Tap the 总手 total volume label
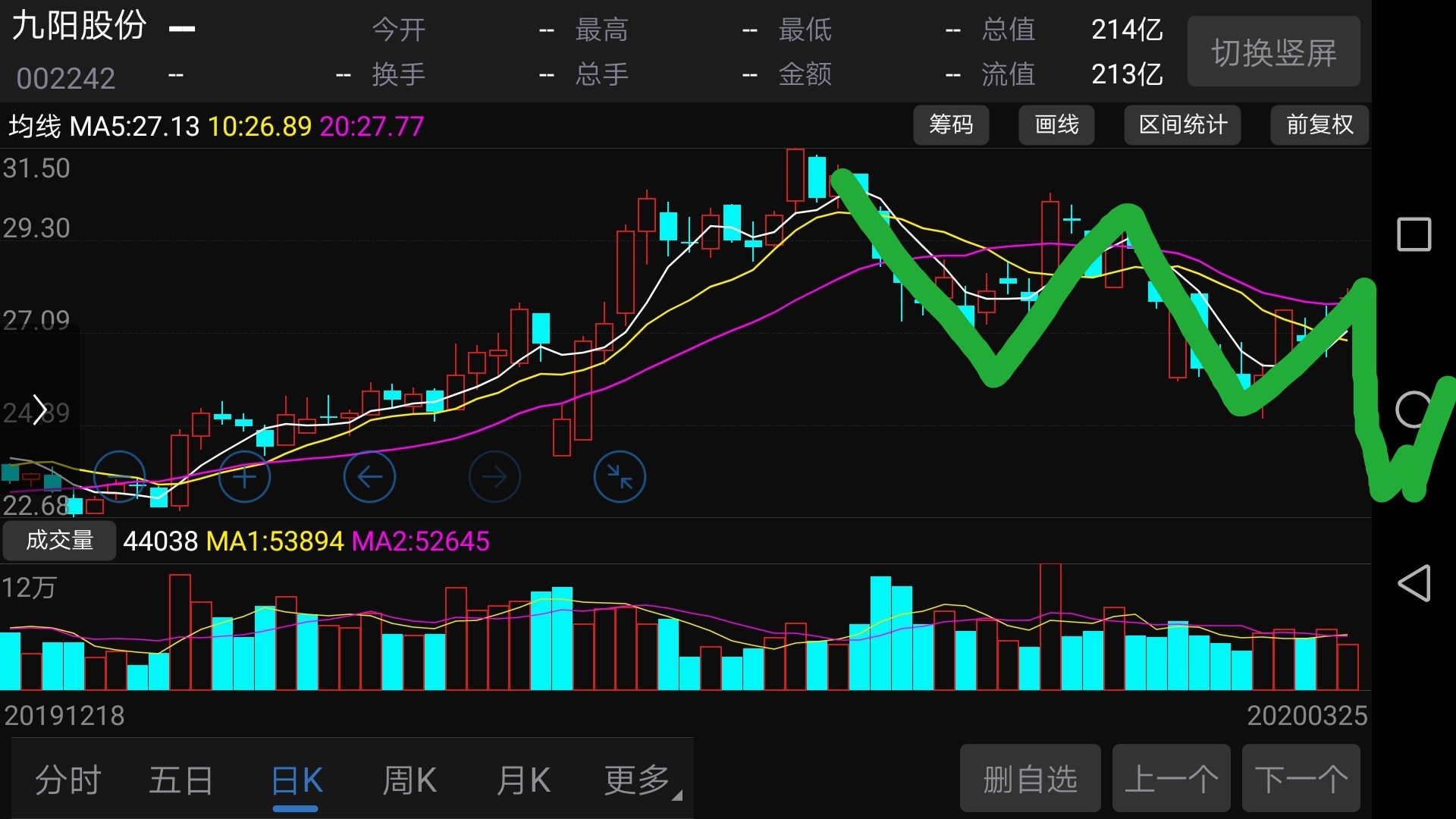The height and width of the screenshot is (819, 1456). point(602,74)
